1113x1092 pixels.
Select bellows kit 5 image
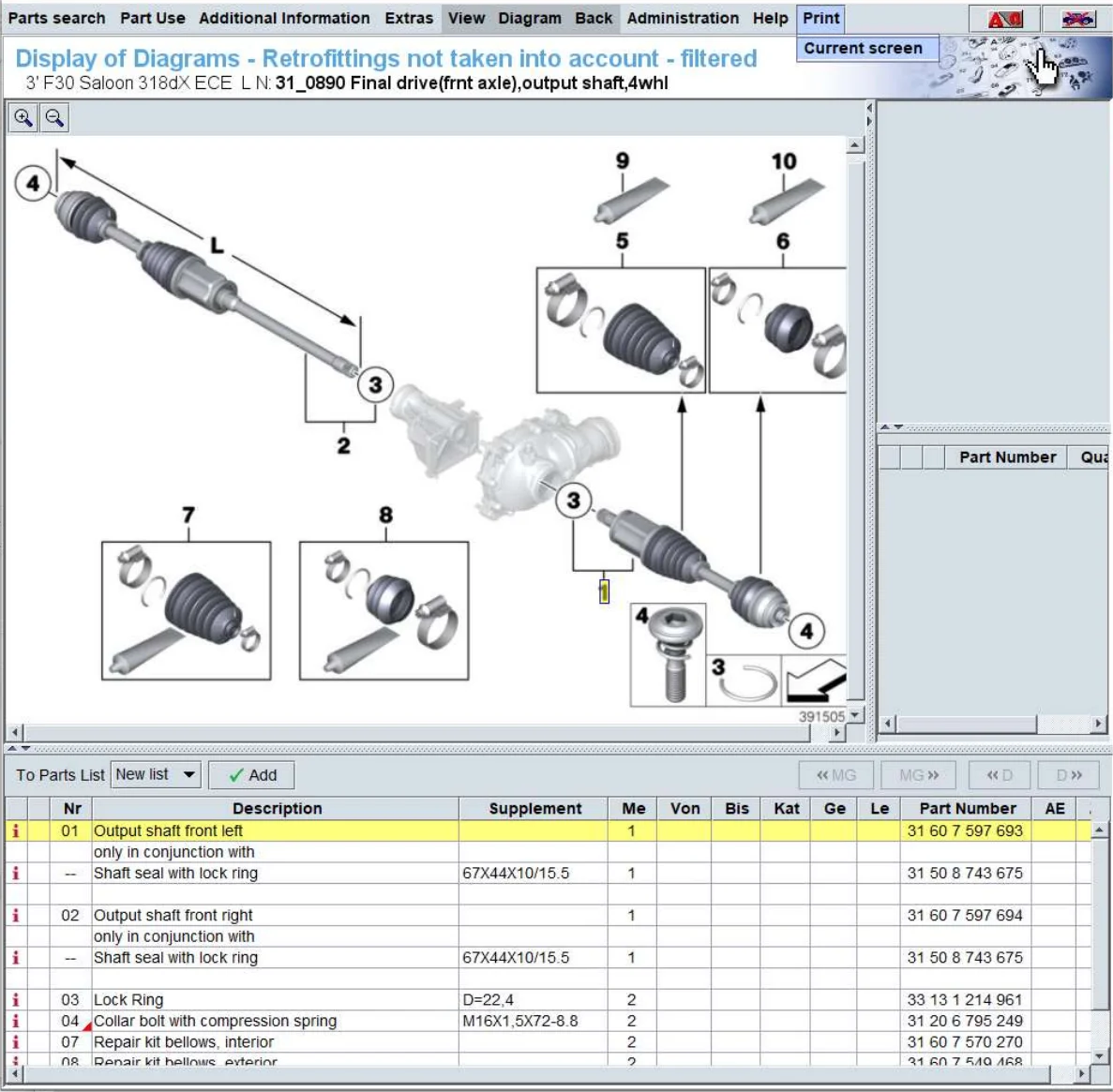(621, 330)
